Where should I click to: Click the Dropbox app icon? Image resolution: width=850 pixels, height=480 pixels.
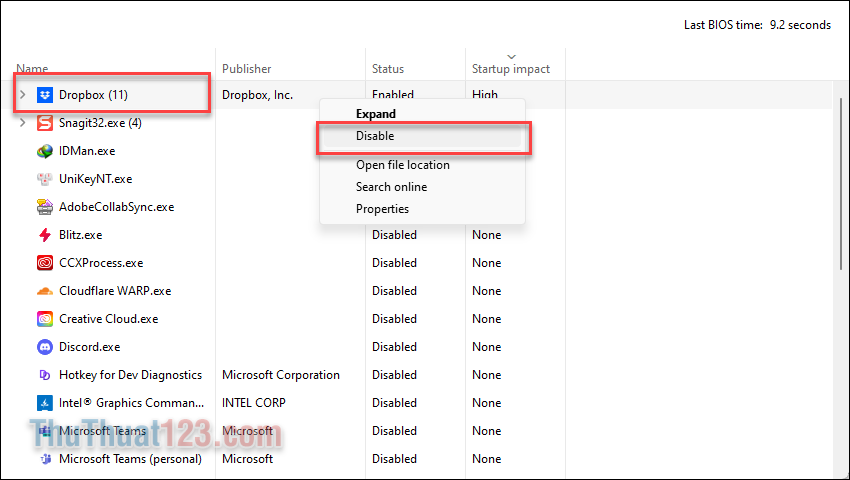(x=44, y=95)
